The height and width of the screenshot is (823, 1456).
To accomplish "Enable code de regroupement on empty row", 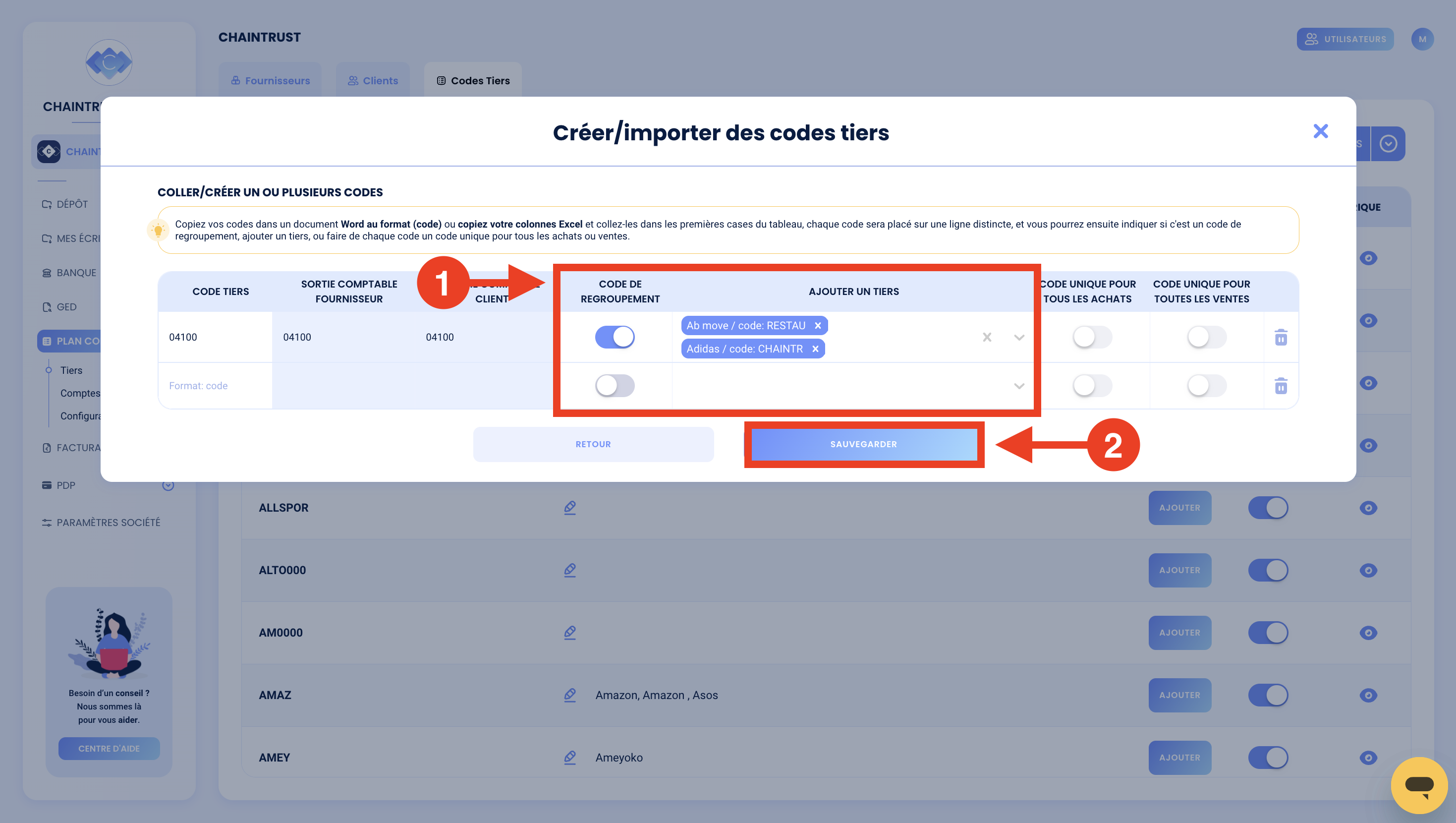I will pyautogui.click(x=615, y=386).
